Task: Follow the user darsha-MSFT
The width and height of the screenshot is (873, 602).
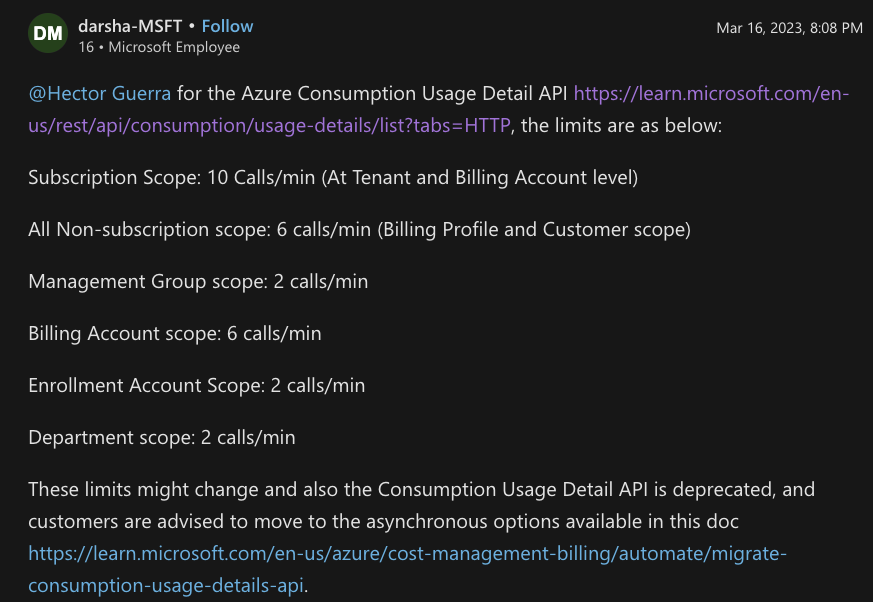Action: pyautogui.click(x=227, y=25)
